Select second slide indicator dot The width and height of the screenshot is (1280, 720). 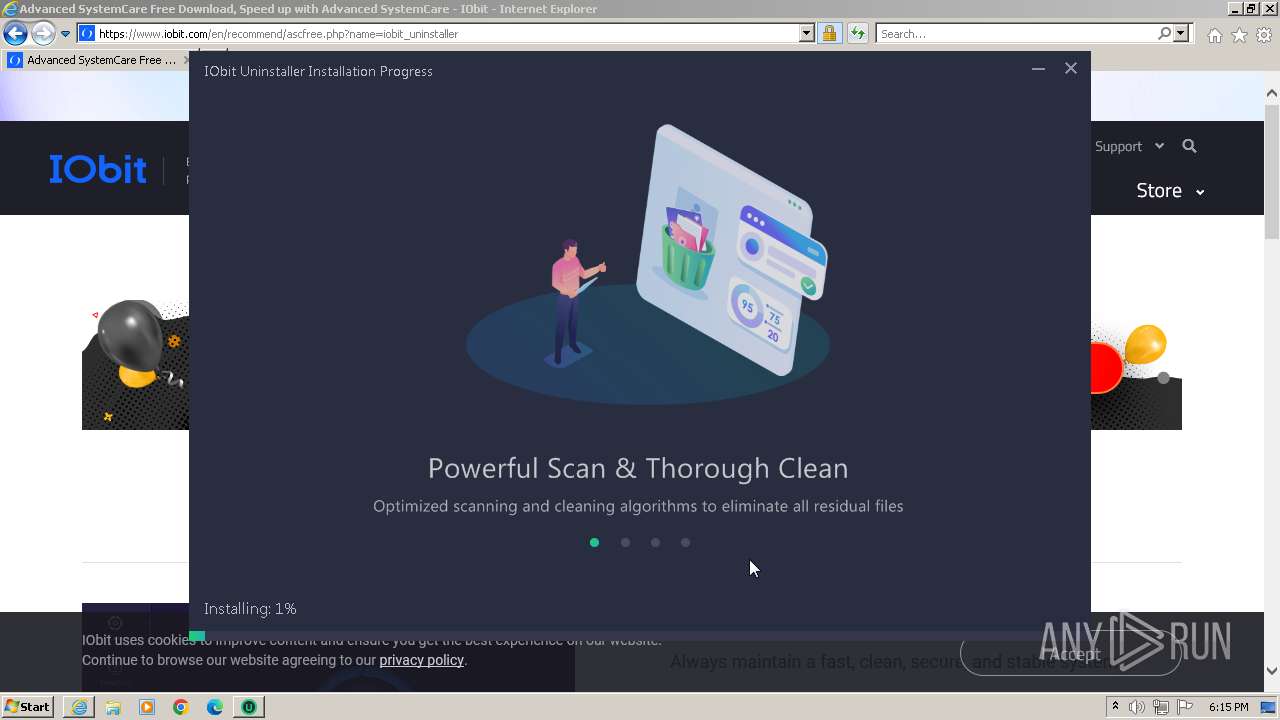625,542
